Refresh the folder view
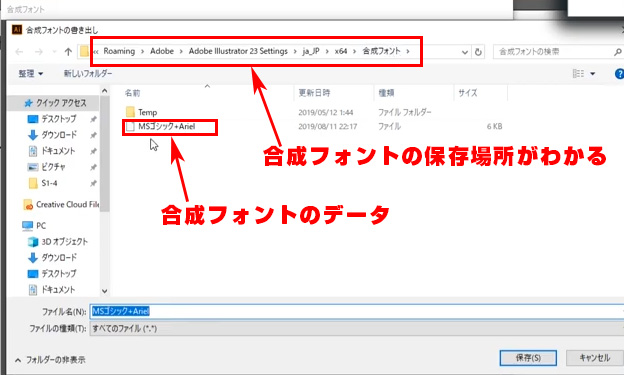Viewport: 624px width, 375px height. [478, 52]
